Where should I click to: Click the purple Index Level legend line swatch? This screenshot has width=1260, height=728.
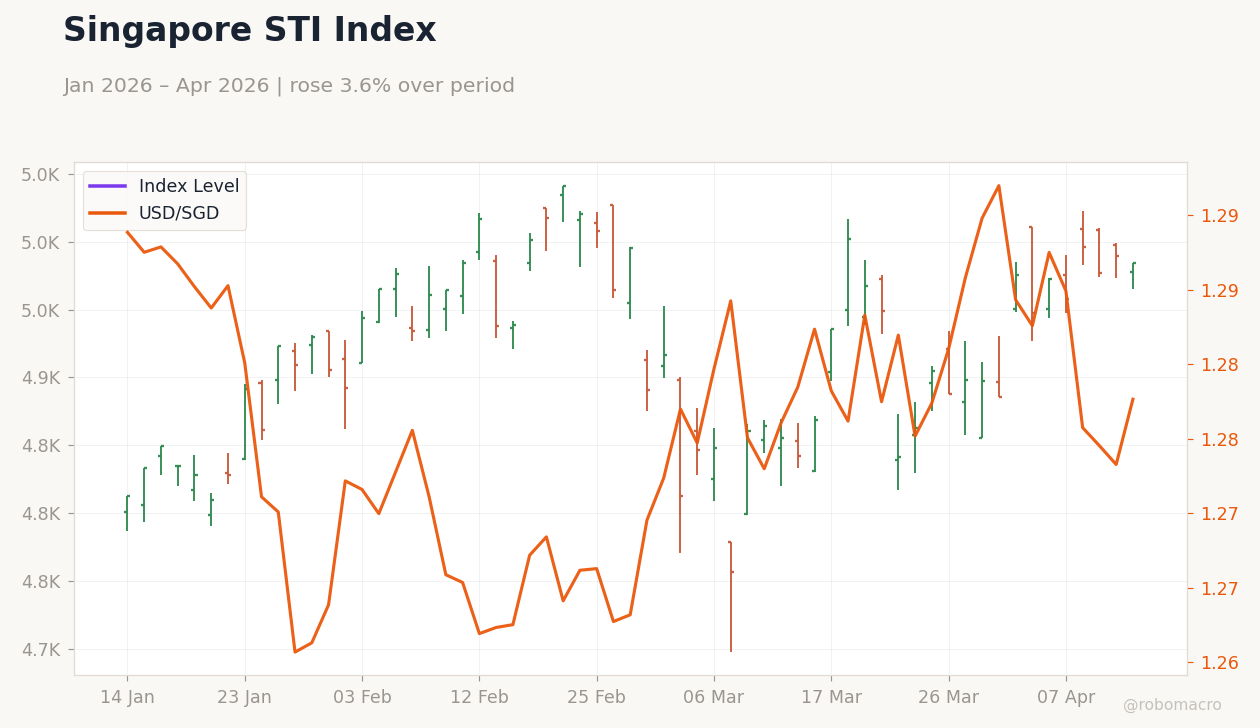click(107, 186)
